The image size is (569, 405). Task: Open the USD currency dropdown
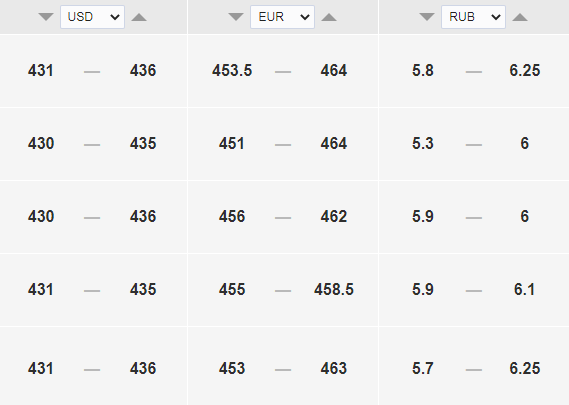coord(93,17)
